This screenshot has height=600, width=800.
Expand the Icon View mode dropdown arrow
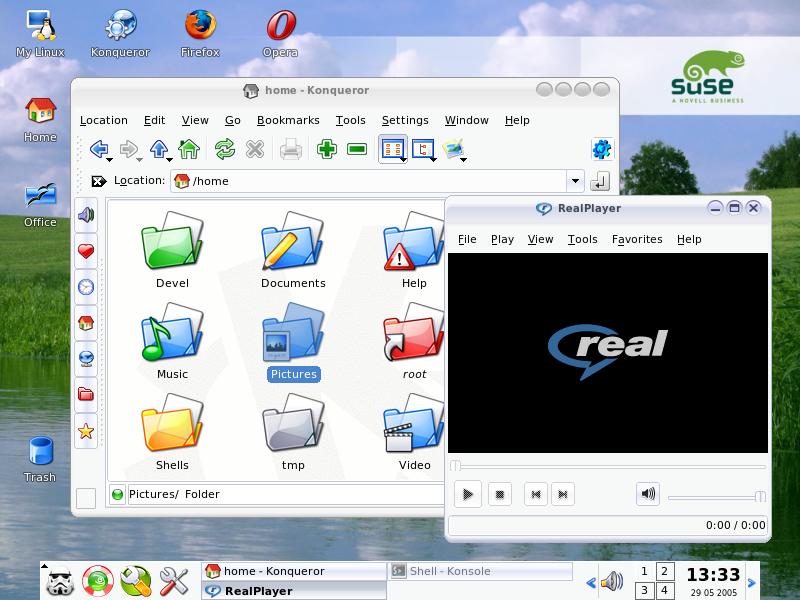pyautogui.click(x=403, y=160)
